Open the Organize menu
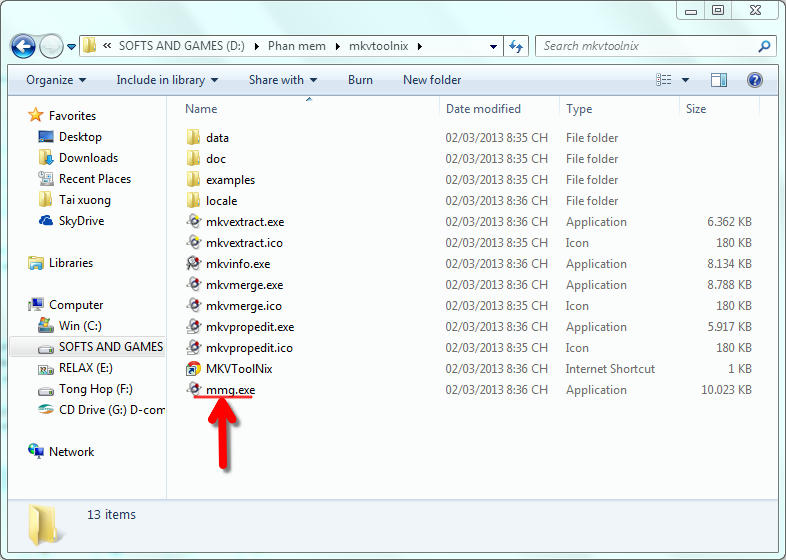786x560 pixels. [56, 80]
